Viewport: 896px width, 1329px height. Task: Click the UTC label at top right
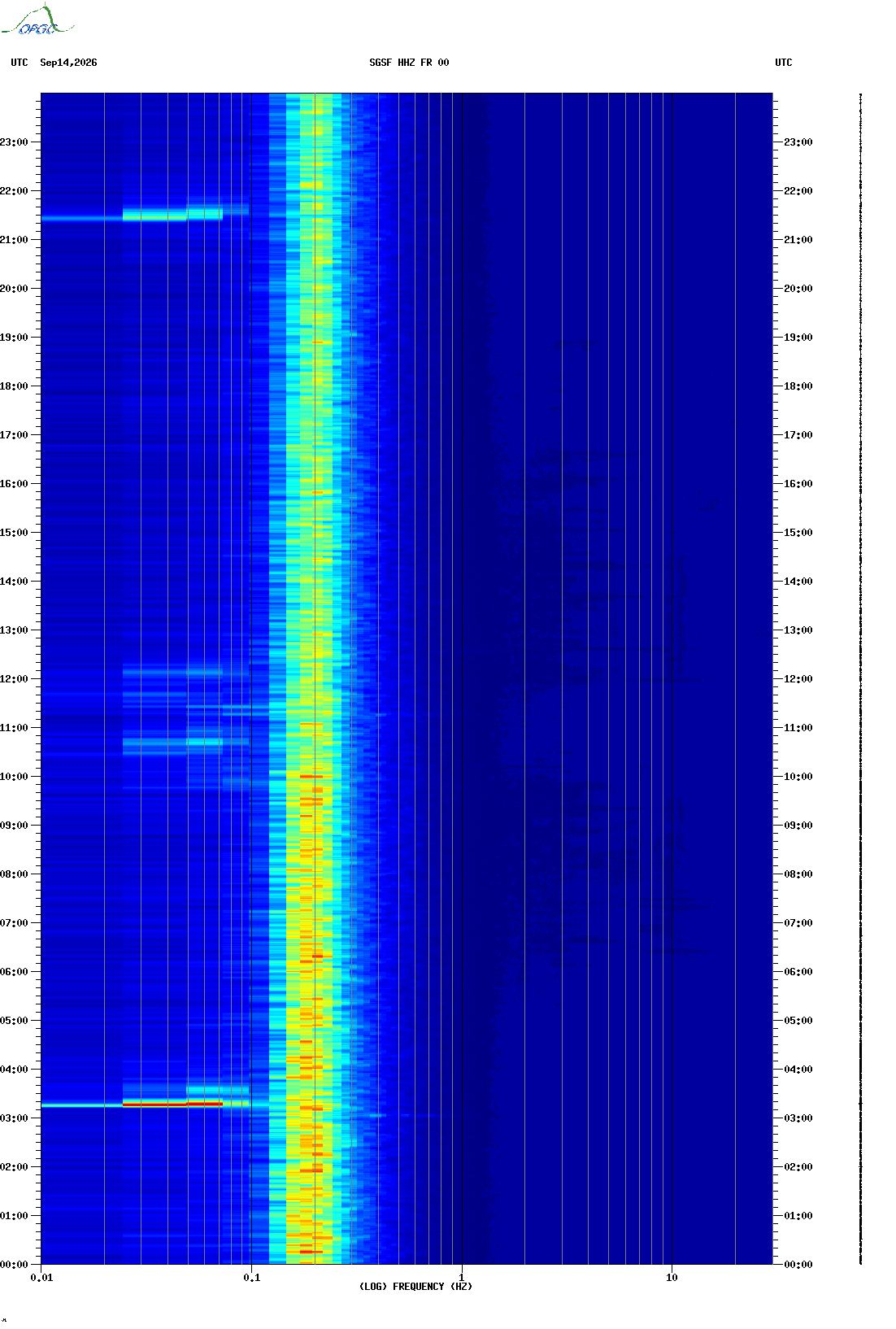pos(784,63)
